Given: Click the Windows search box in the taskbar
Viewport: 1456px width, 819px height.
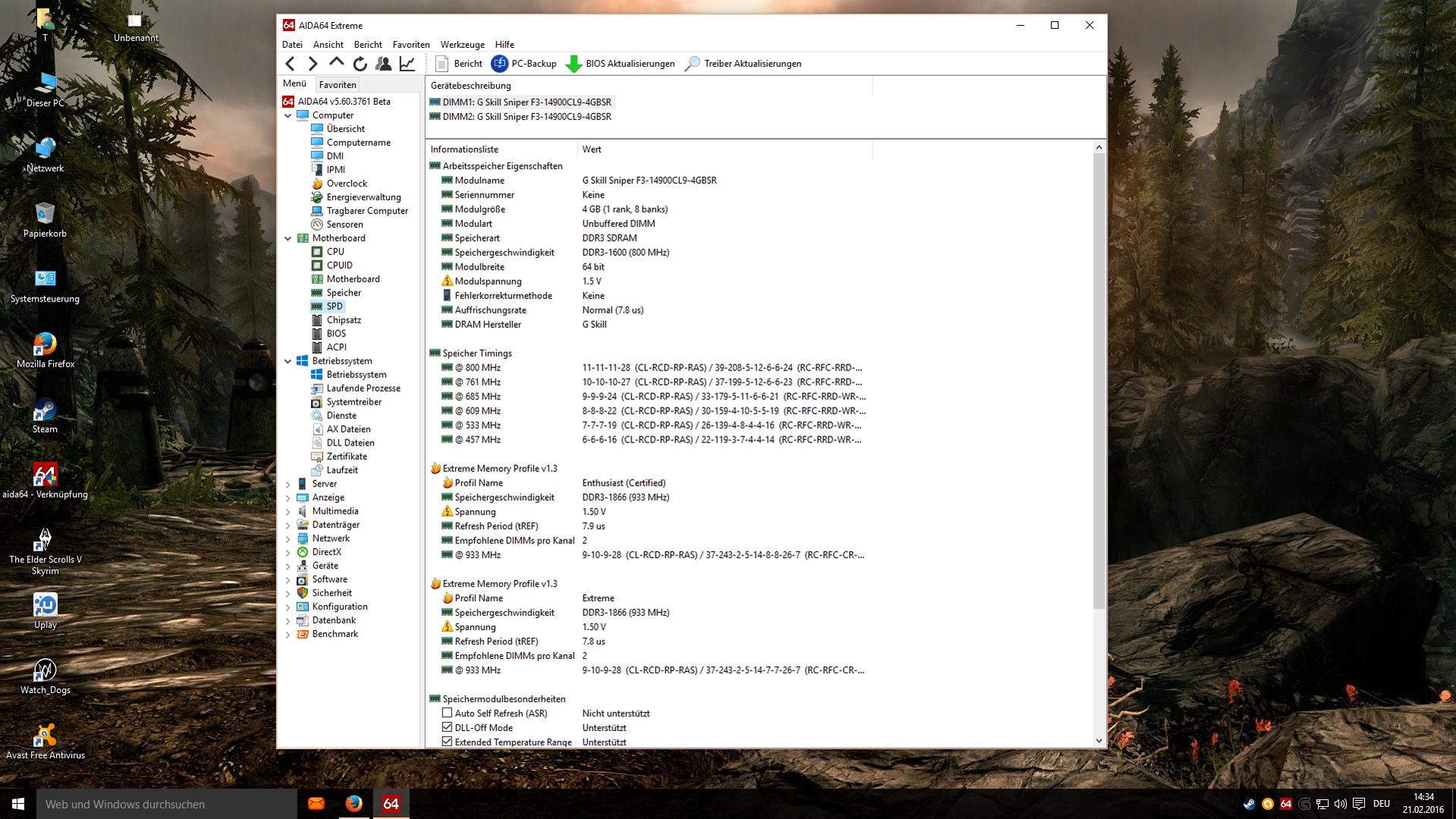Looking at the screenshot, I should (167, 804).
